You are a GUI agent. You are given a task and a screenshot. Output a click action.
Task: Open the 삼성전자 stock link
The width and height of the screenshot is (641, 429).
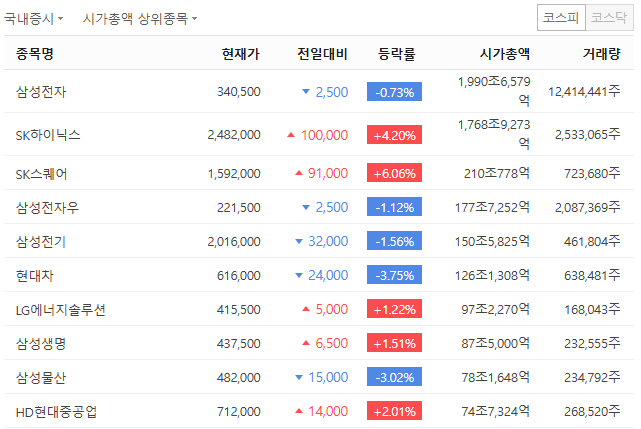[x=41, y=92]
